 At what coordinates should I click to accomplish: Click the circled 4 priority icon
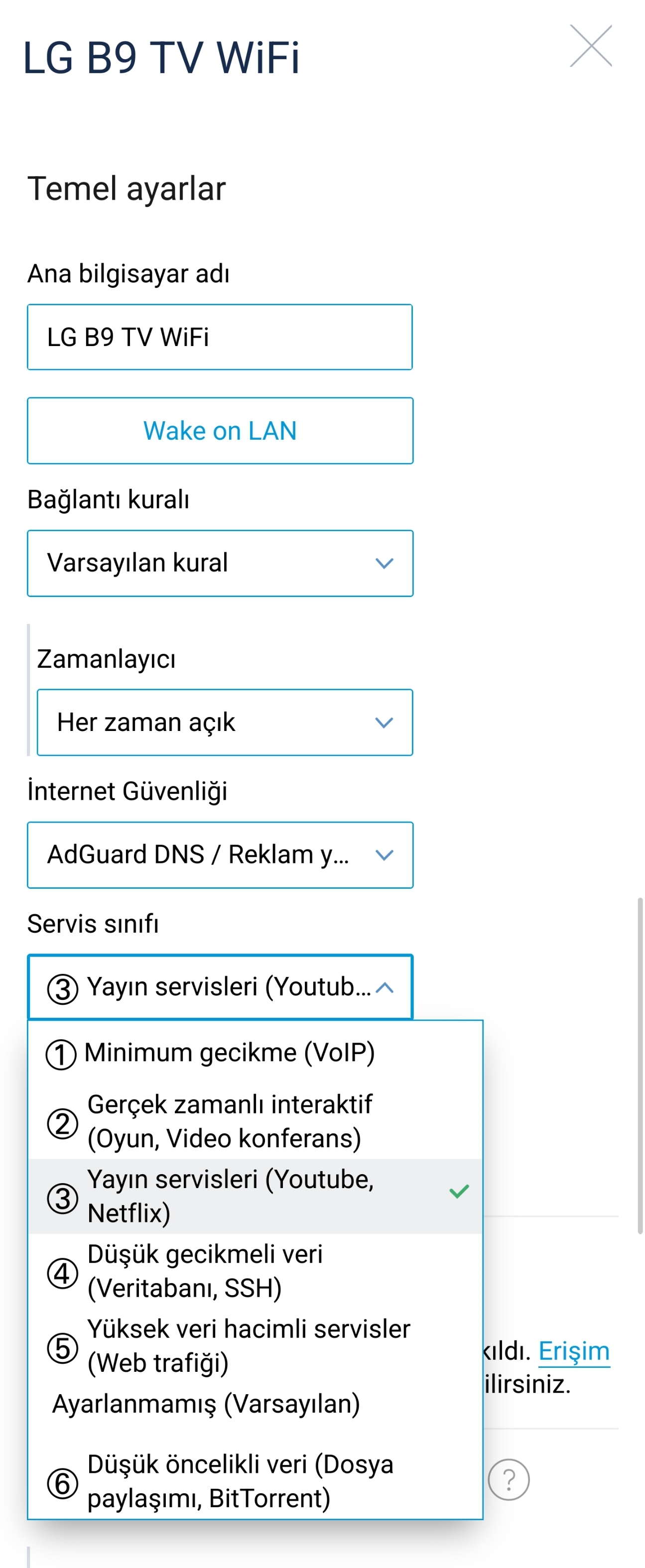point(62,1273)
